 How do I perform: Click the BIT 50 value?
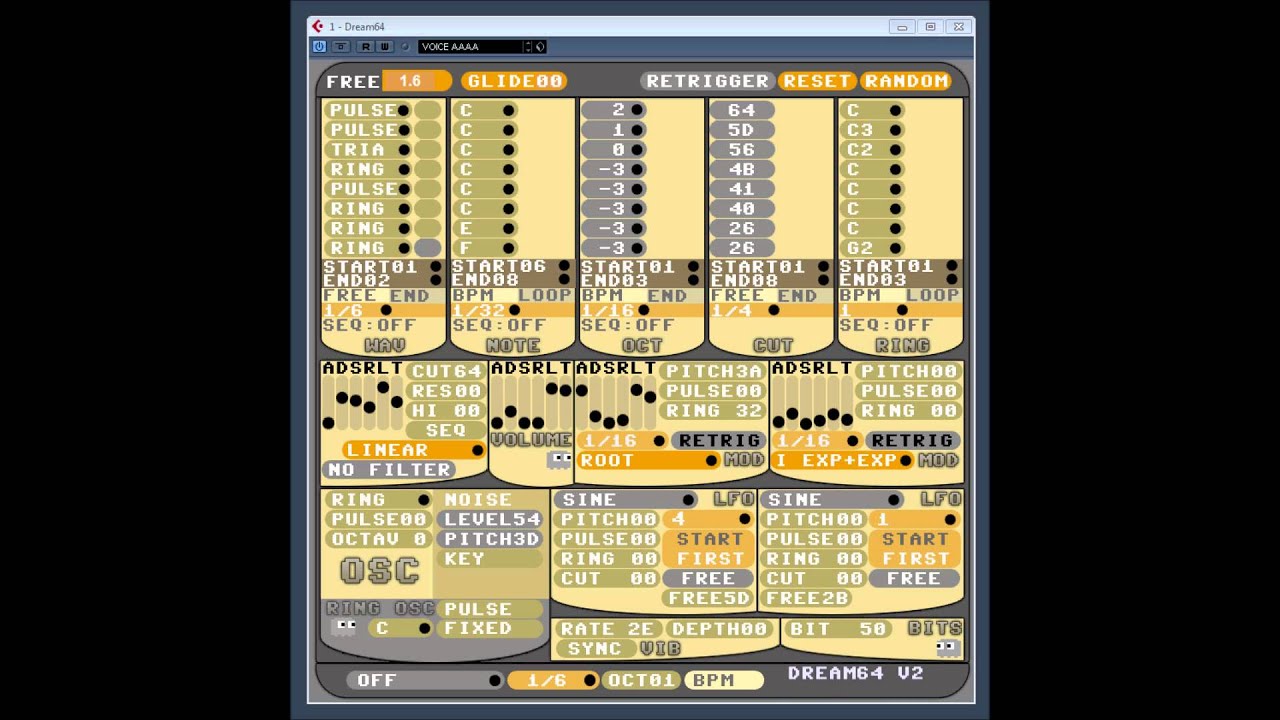click(839, 629)
